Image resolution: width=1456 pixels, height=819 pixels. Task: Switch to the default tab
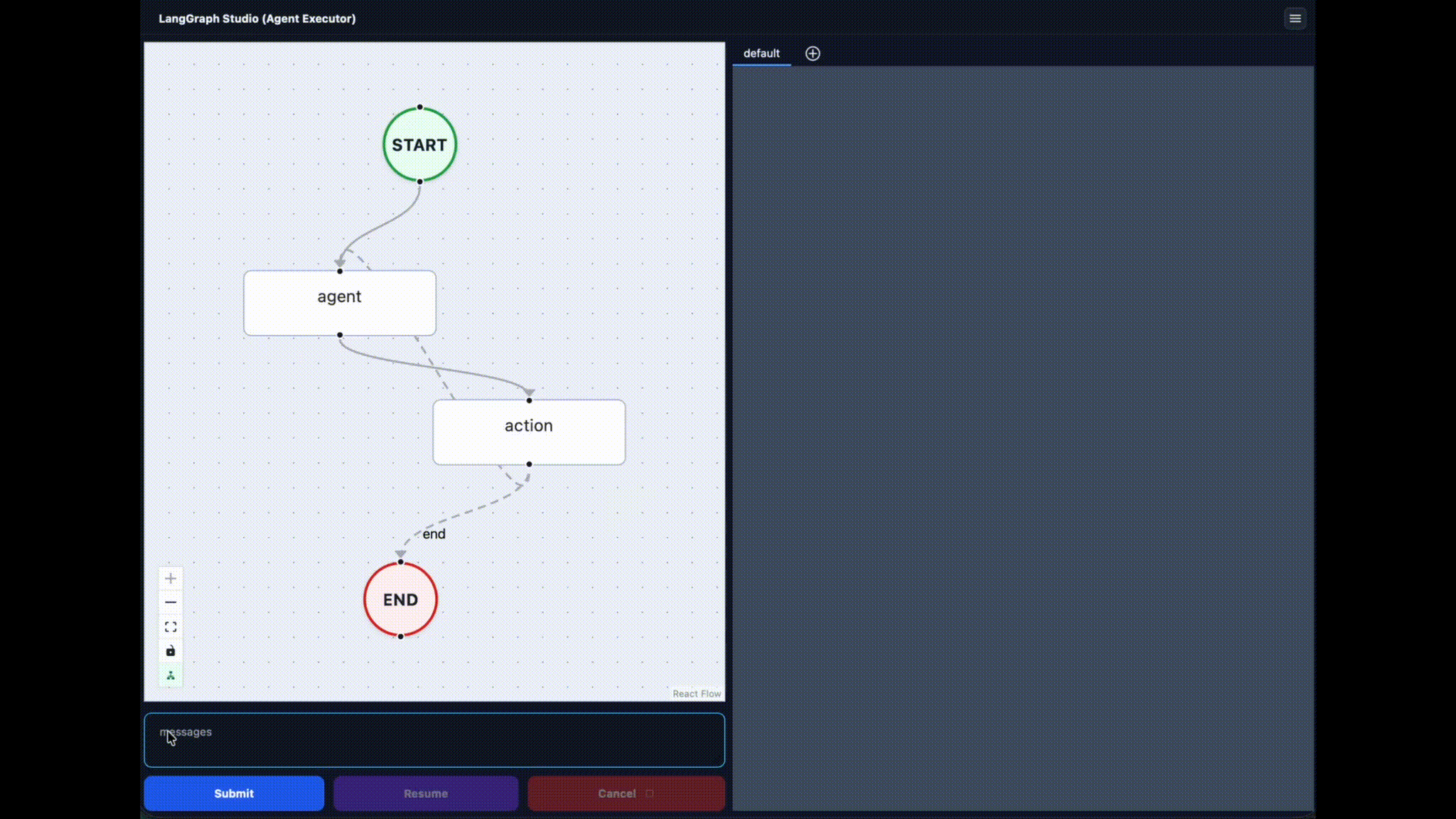761,53
